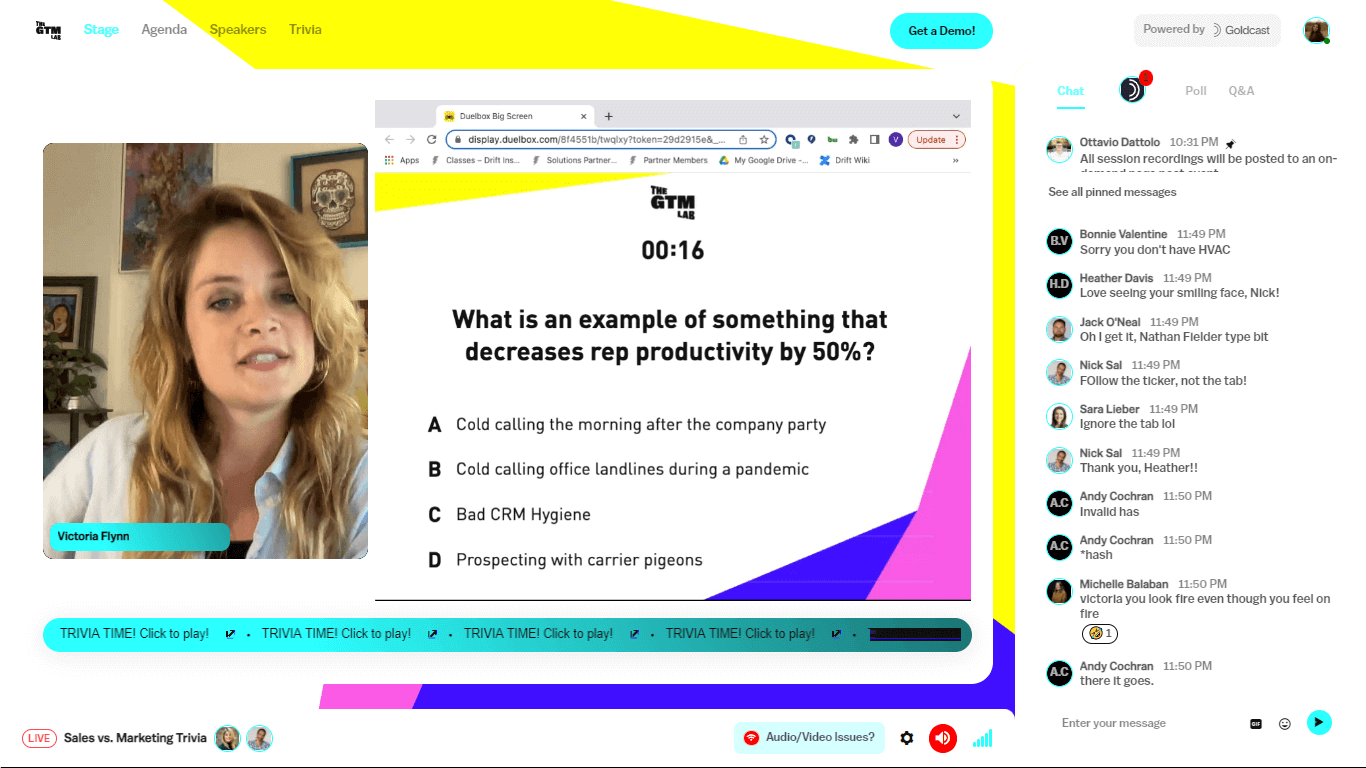Screen dimensions: 1366x768
Task: Click Ottavio Dattolo's avatar on pinned message
Action: tap(1059, 150)
